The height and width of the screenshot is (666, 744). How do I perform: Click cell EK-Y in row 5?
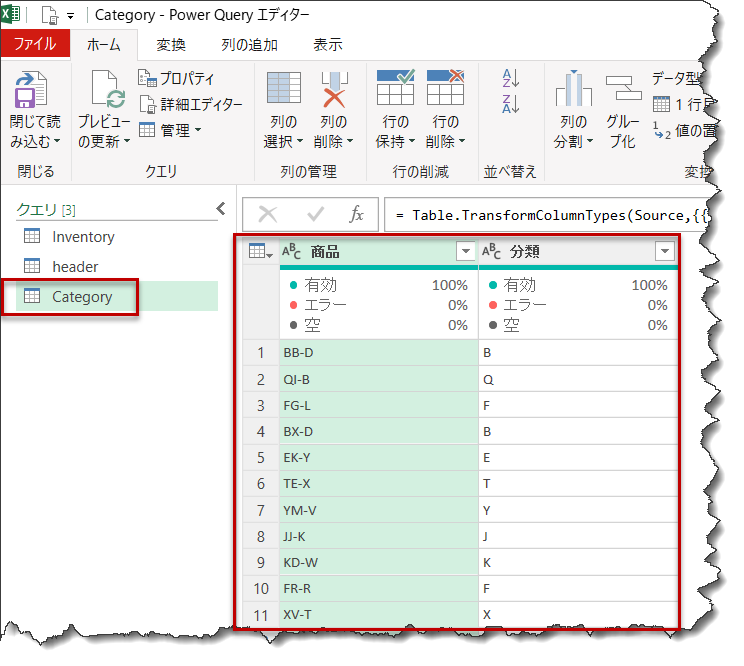379,458
